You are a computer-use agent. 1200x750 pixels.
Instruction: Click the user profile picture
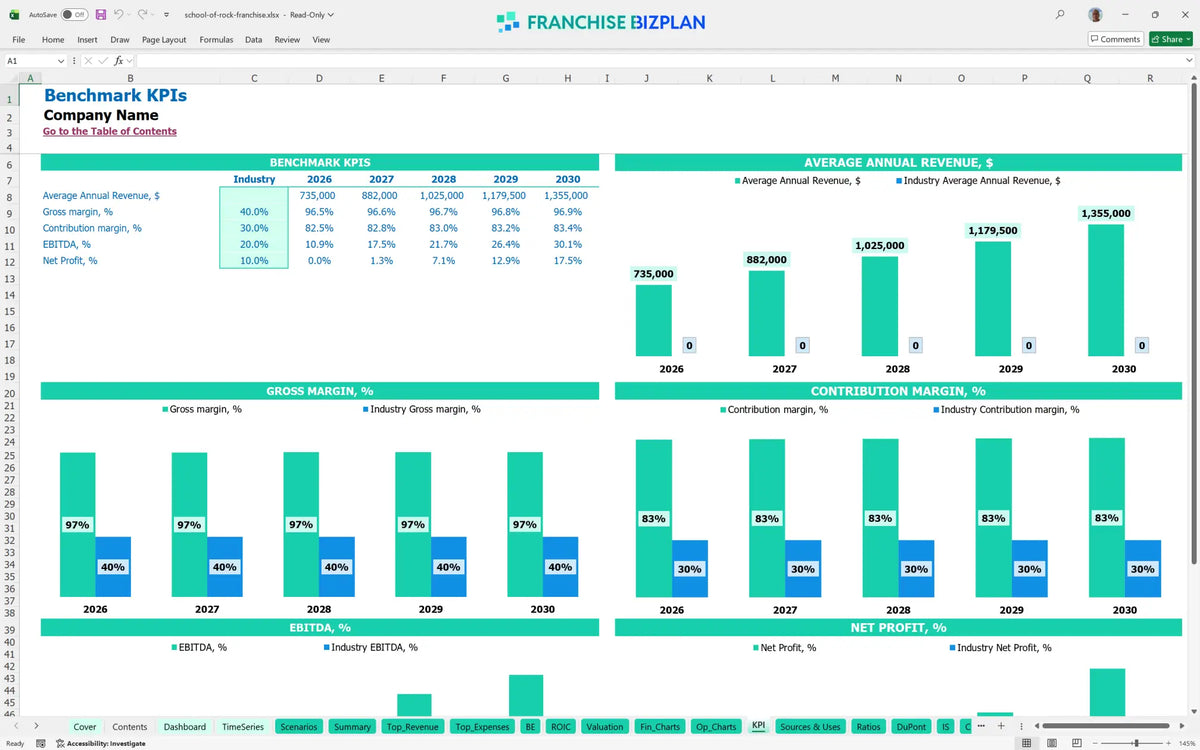coord(1097,15)
